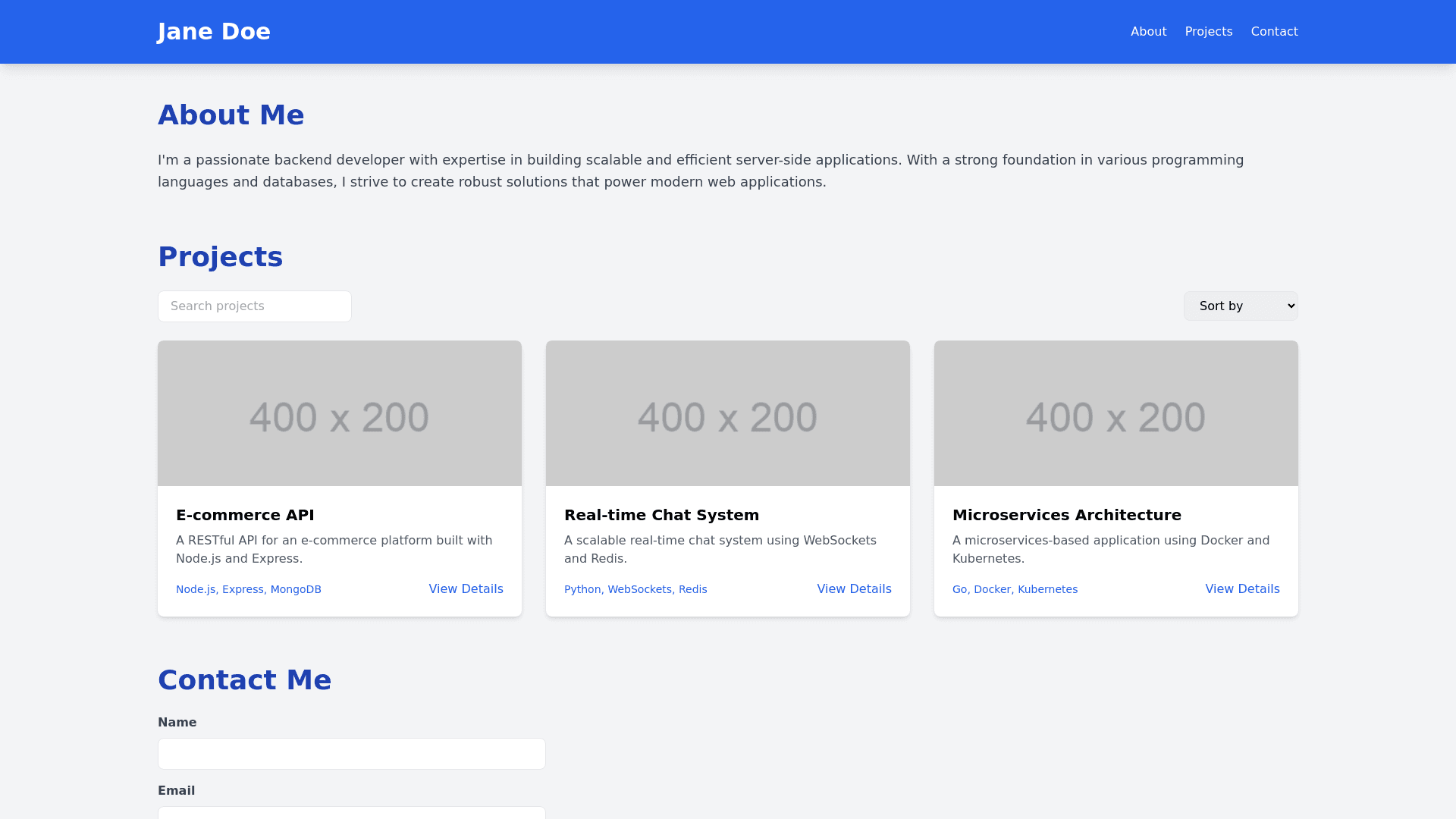Click the Jane Doe site title
The width and height of the screenshot is (1456, 819).
(213, 32)
